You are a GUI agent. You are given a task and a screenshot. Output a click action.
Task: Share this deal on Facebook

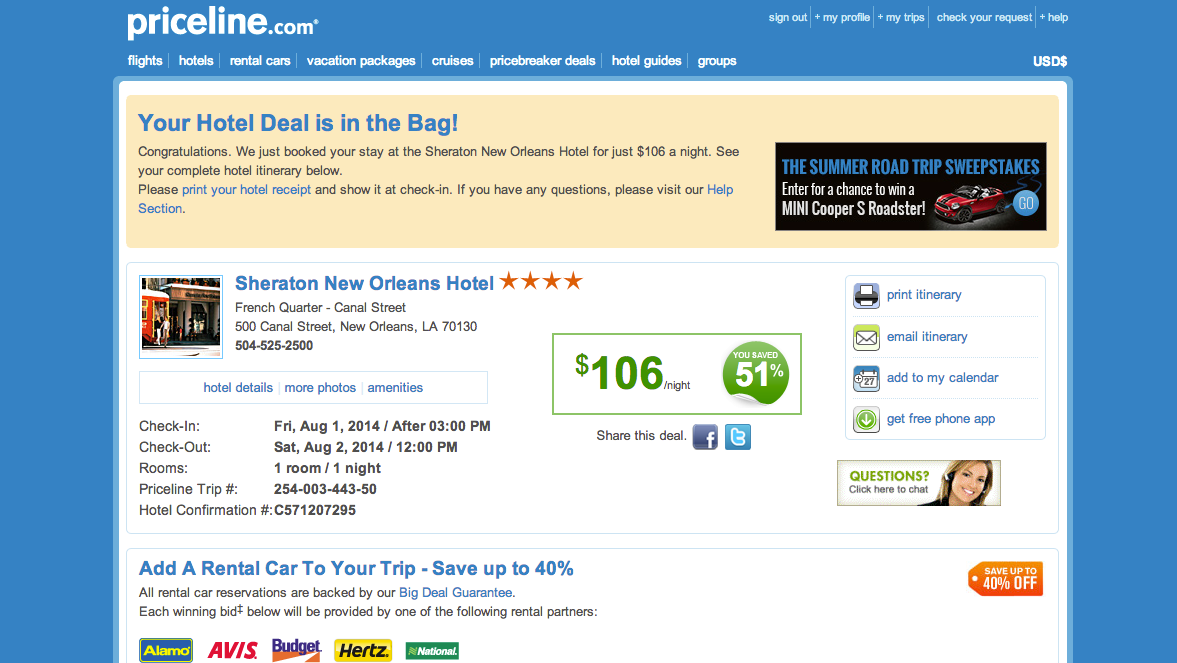tap(705, 436)
